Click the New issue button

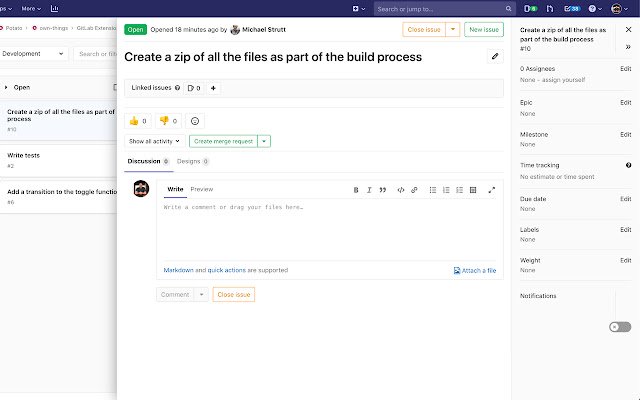(x=484, y=29)
